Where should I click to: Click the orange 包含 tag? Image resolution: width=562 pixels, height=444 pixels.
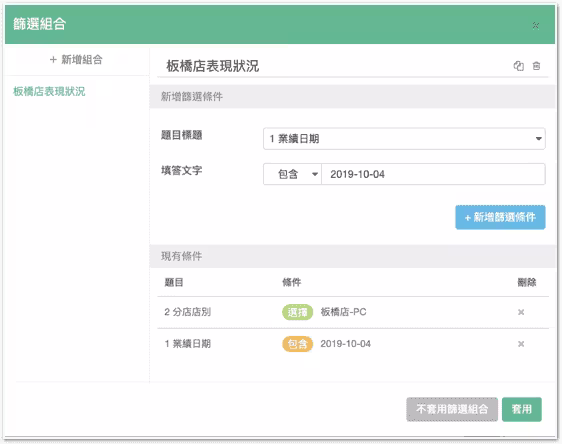[297, 344]
